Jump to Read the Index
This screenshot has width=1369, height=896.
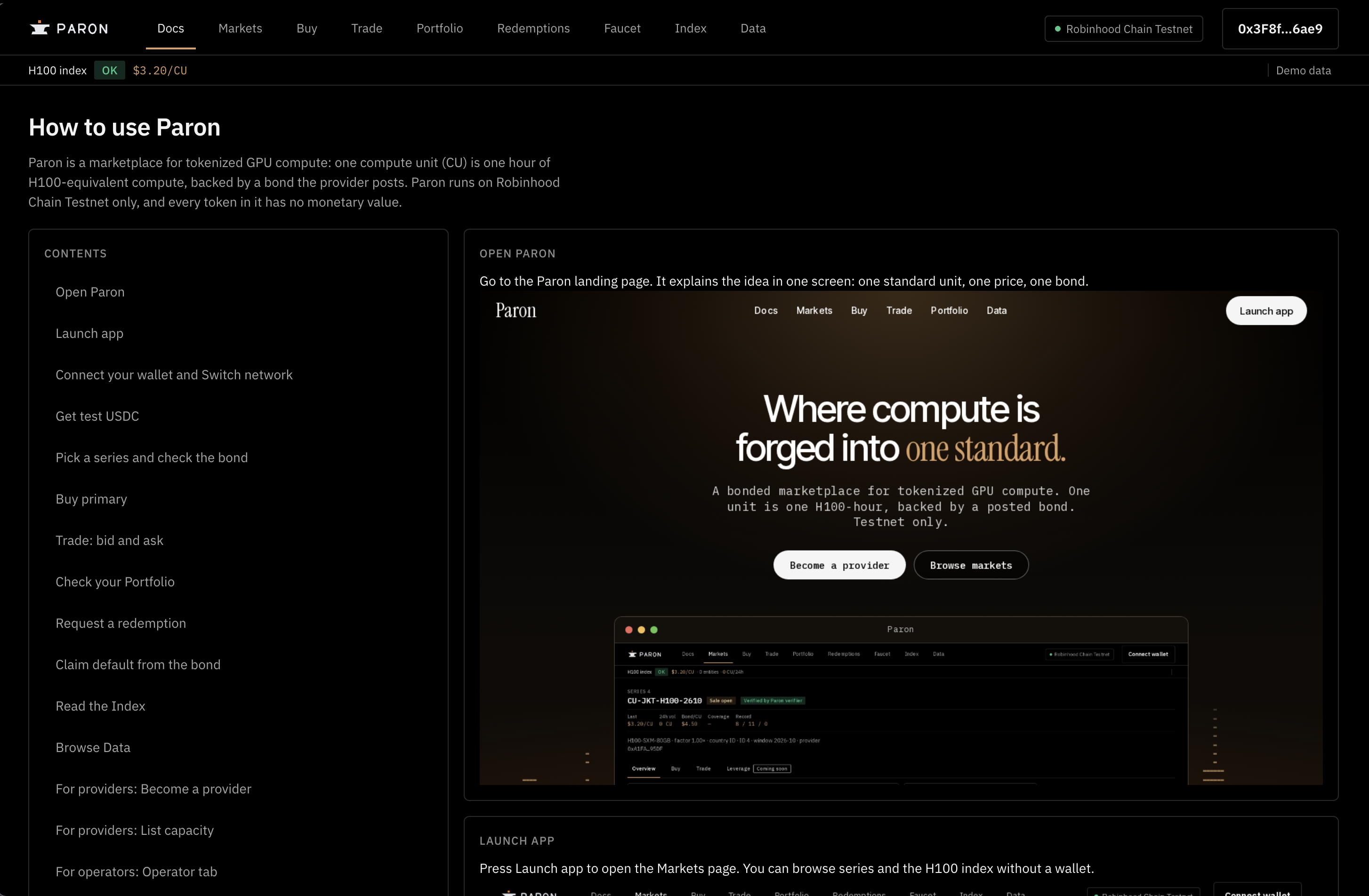[x=100, y=706]
